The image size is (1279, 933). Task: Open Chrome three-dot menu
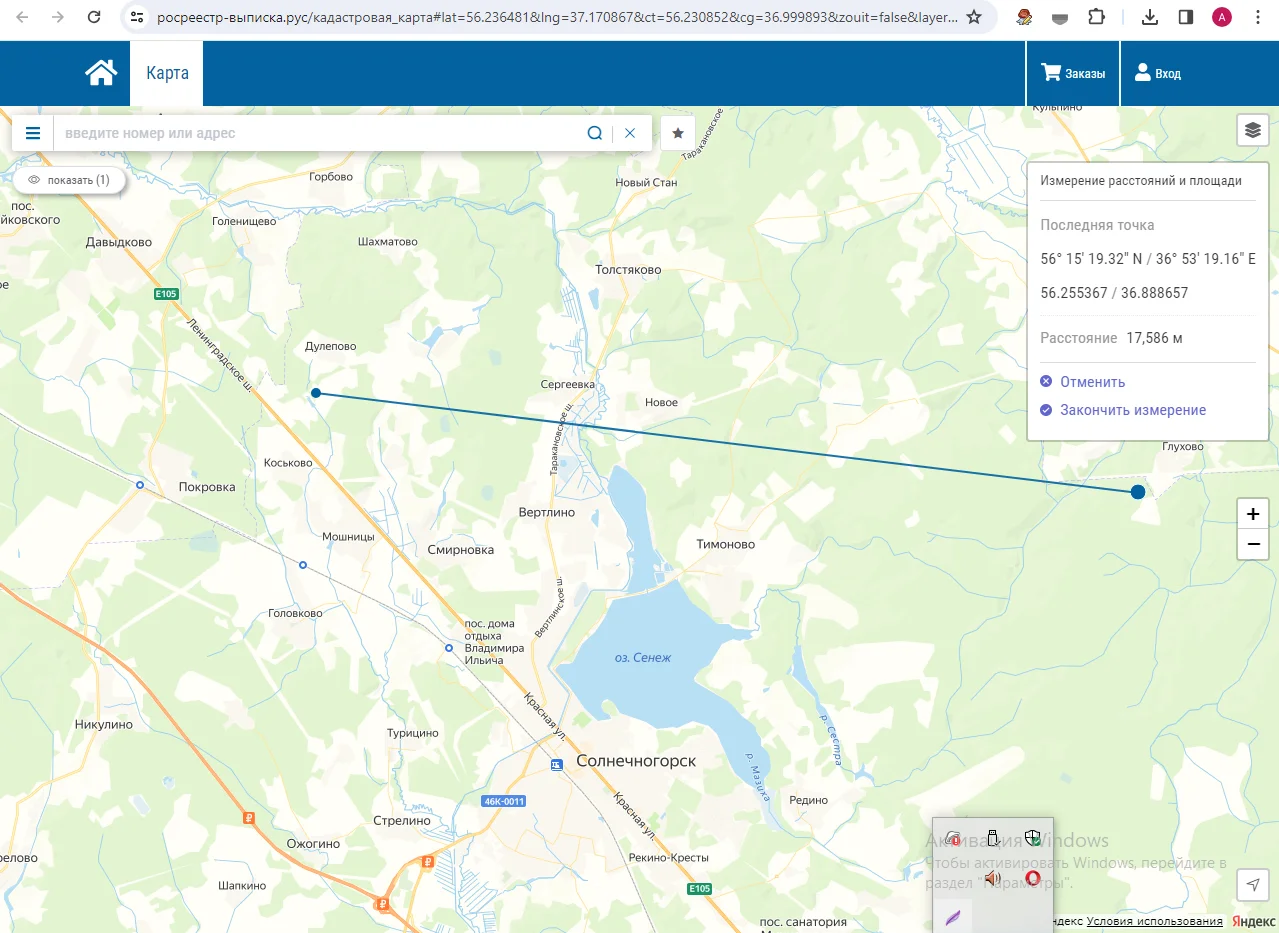[1257, 17]
